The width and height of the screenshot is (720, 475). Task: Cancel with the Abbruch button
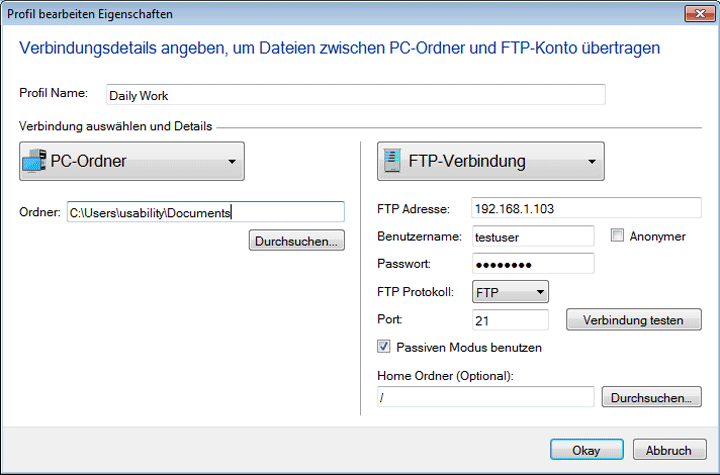click(669, 449)
